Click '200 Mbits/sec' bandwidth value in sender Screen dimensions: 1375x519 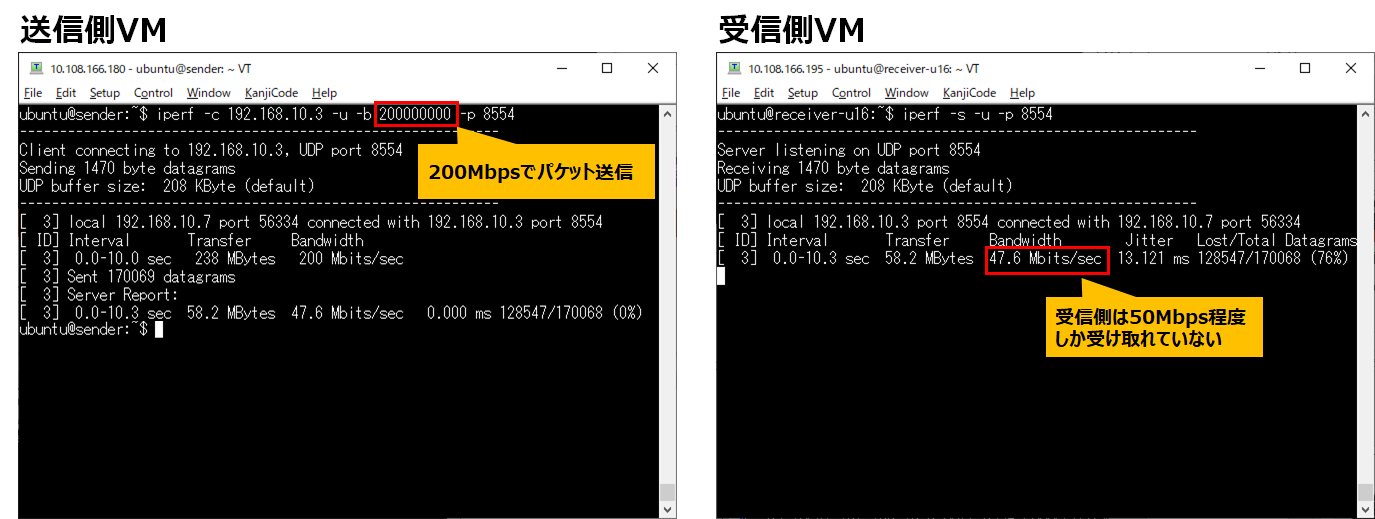pyautogui.click(x=351, y=259)
